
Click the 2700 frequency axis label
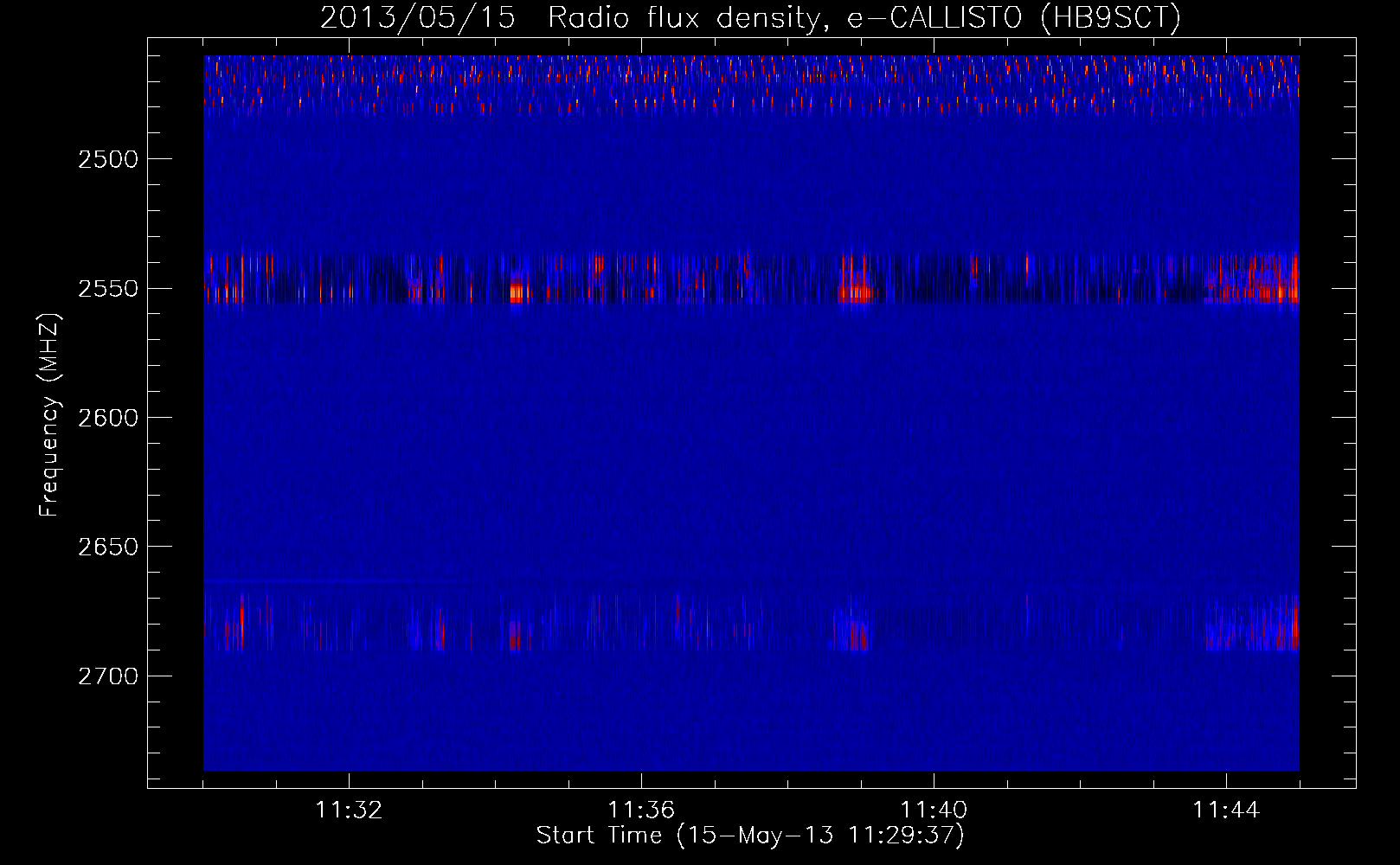pyautogui.click(x=108, y=676)
